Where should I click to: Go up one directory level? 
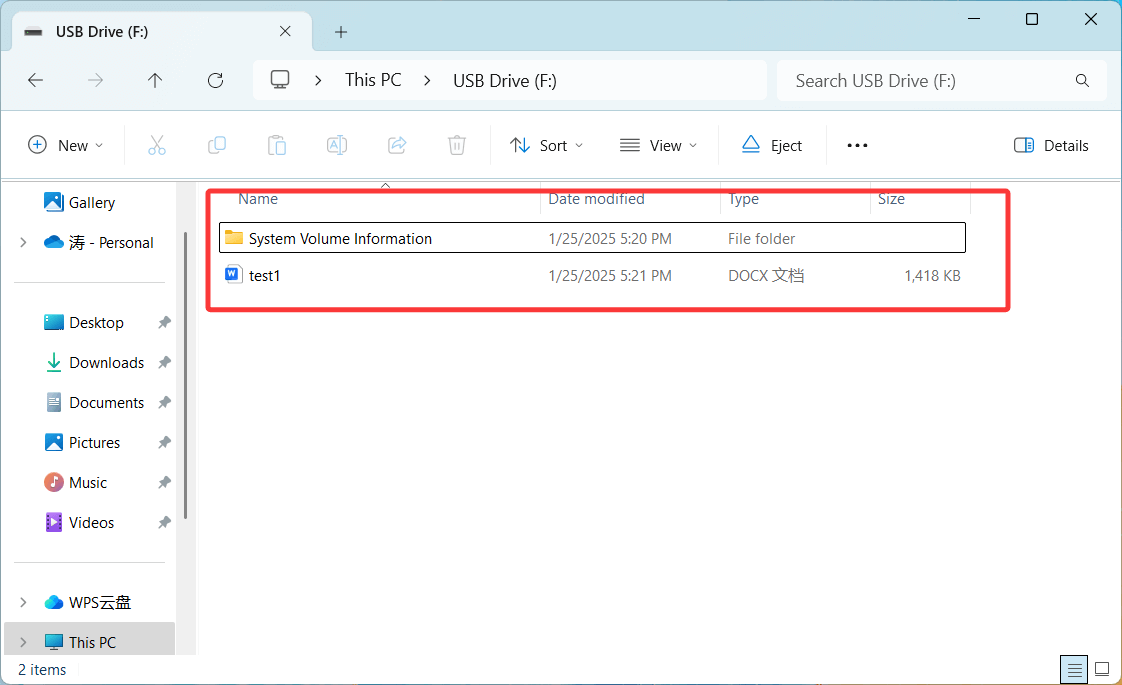coord(155,81)
